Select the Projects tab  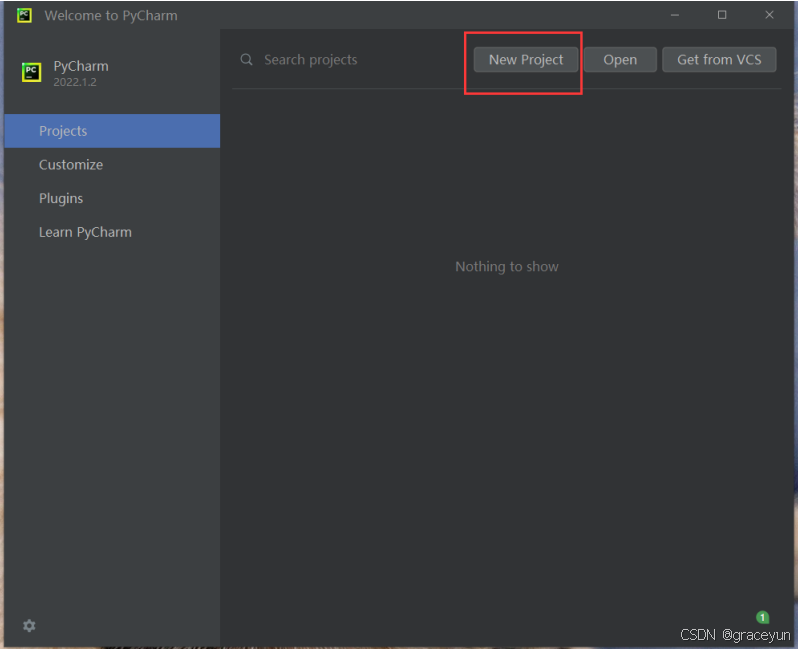click(x=112, y=131)
